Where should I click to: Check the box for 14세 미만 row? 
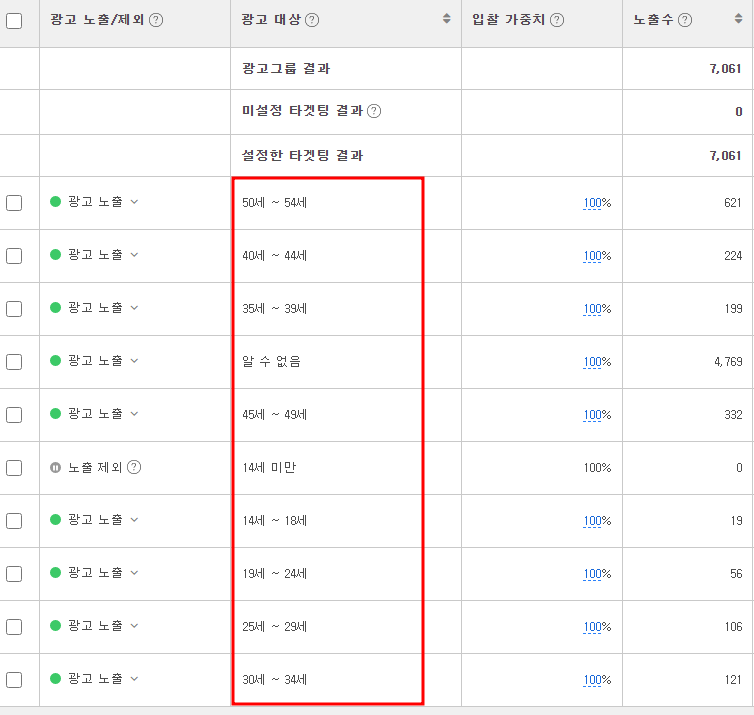click(14, 468)
